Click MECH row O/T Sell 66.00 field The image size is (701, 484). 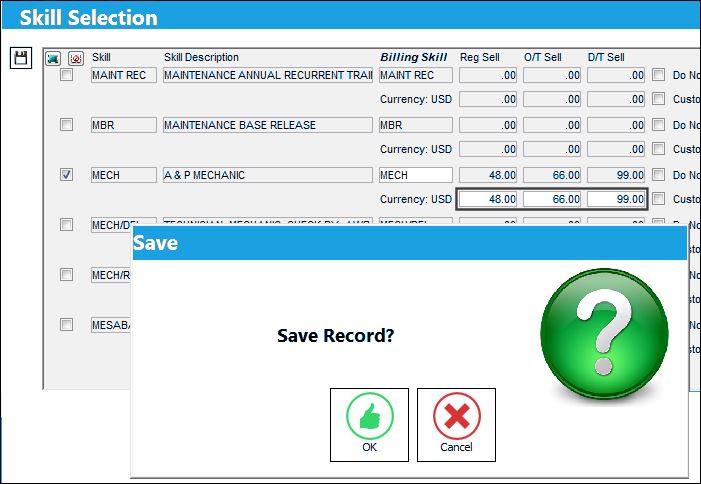pos(552,175)
